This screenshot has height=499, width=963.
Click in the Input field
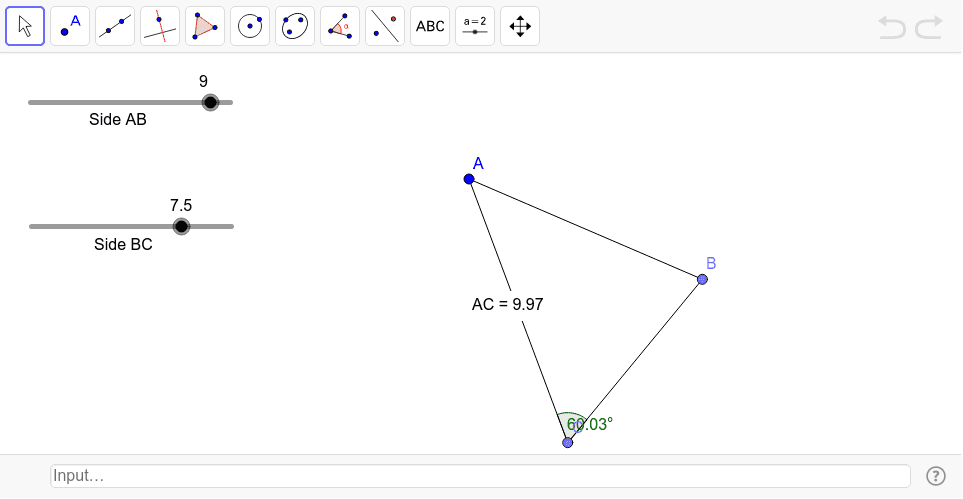(x=480, y=476)
